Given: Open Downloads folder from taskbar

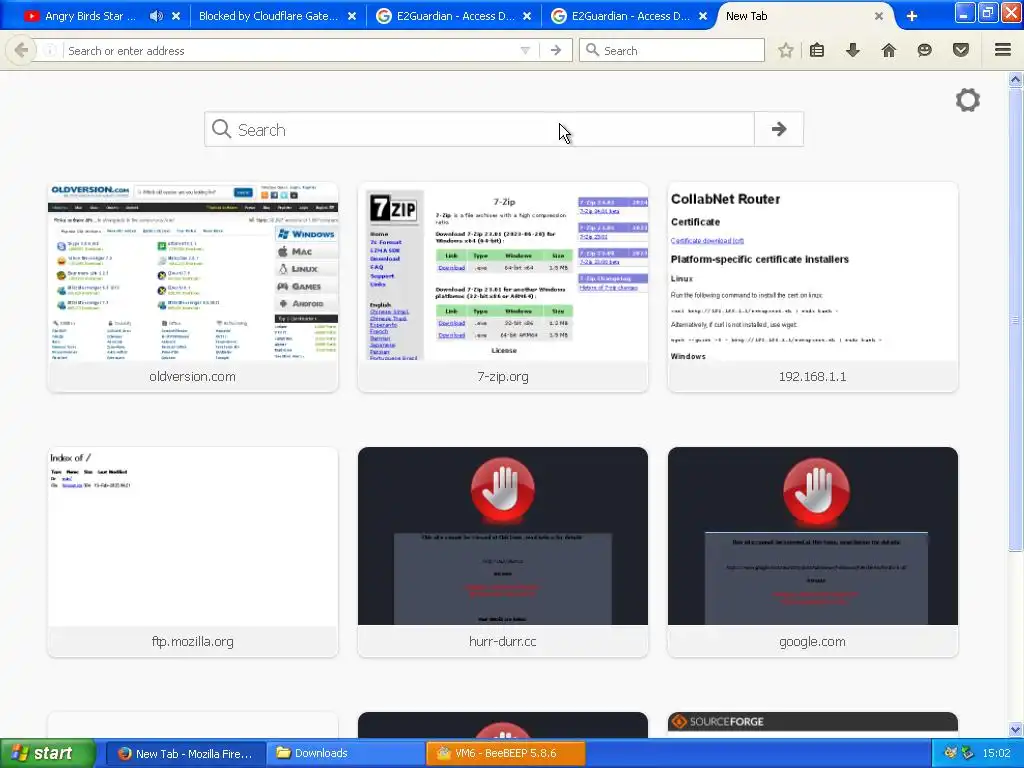Looking at the screenshot, I should (x=346, y=753).
